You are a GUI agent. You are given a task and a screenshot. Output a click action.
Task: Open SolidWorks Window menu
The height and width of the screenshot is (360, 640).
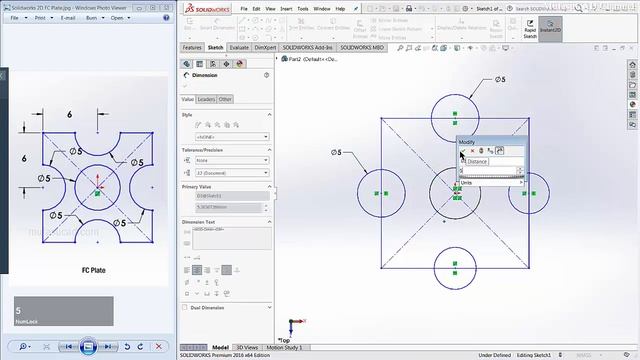point(322,9)
